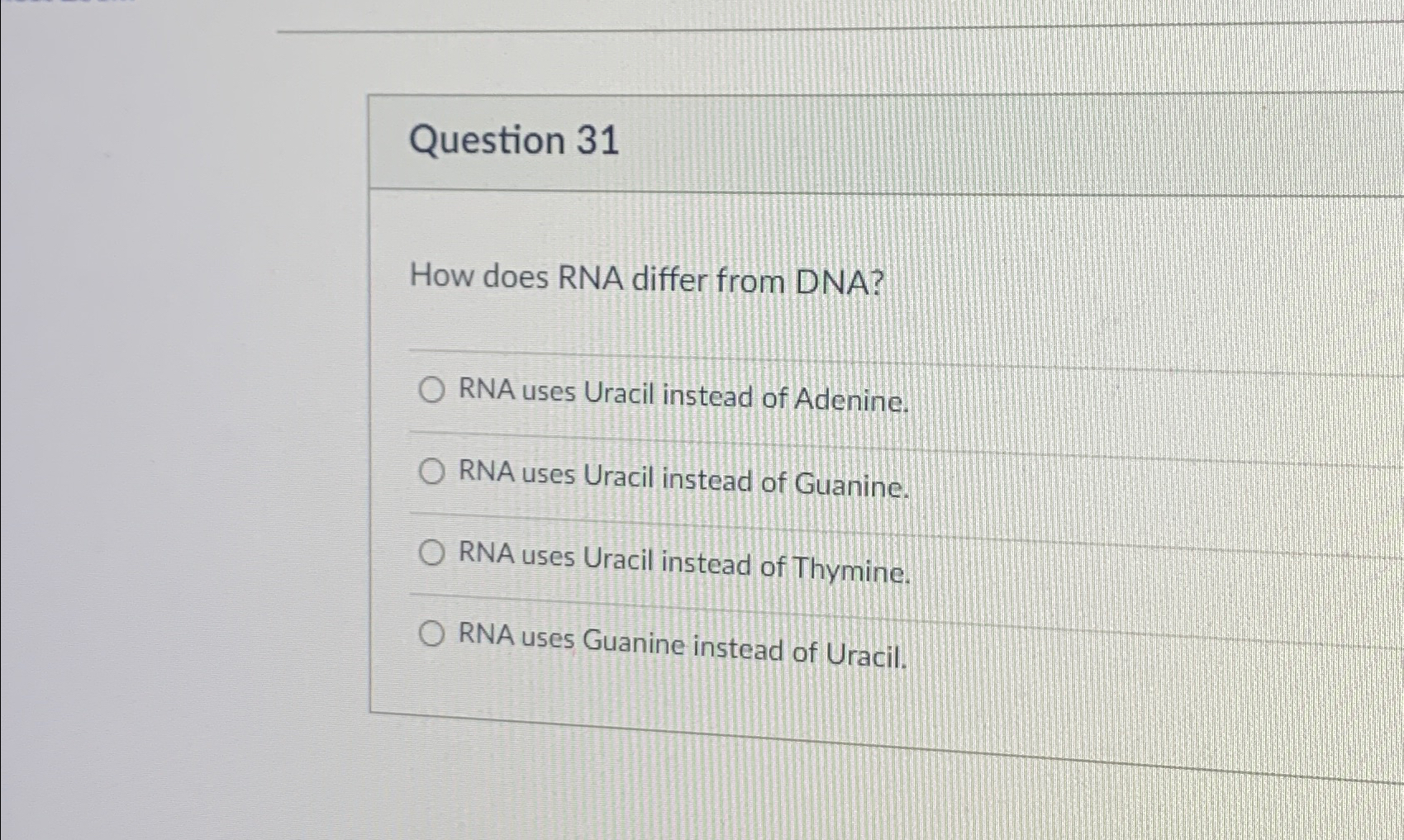Viewport: 1404px width, 840px height.
Task: Click the last answer radio circle
Action: click(x=431, y=634)
